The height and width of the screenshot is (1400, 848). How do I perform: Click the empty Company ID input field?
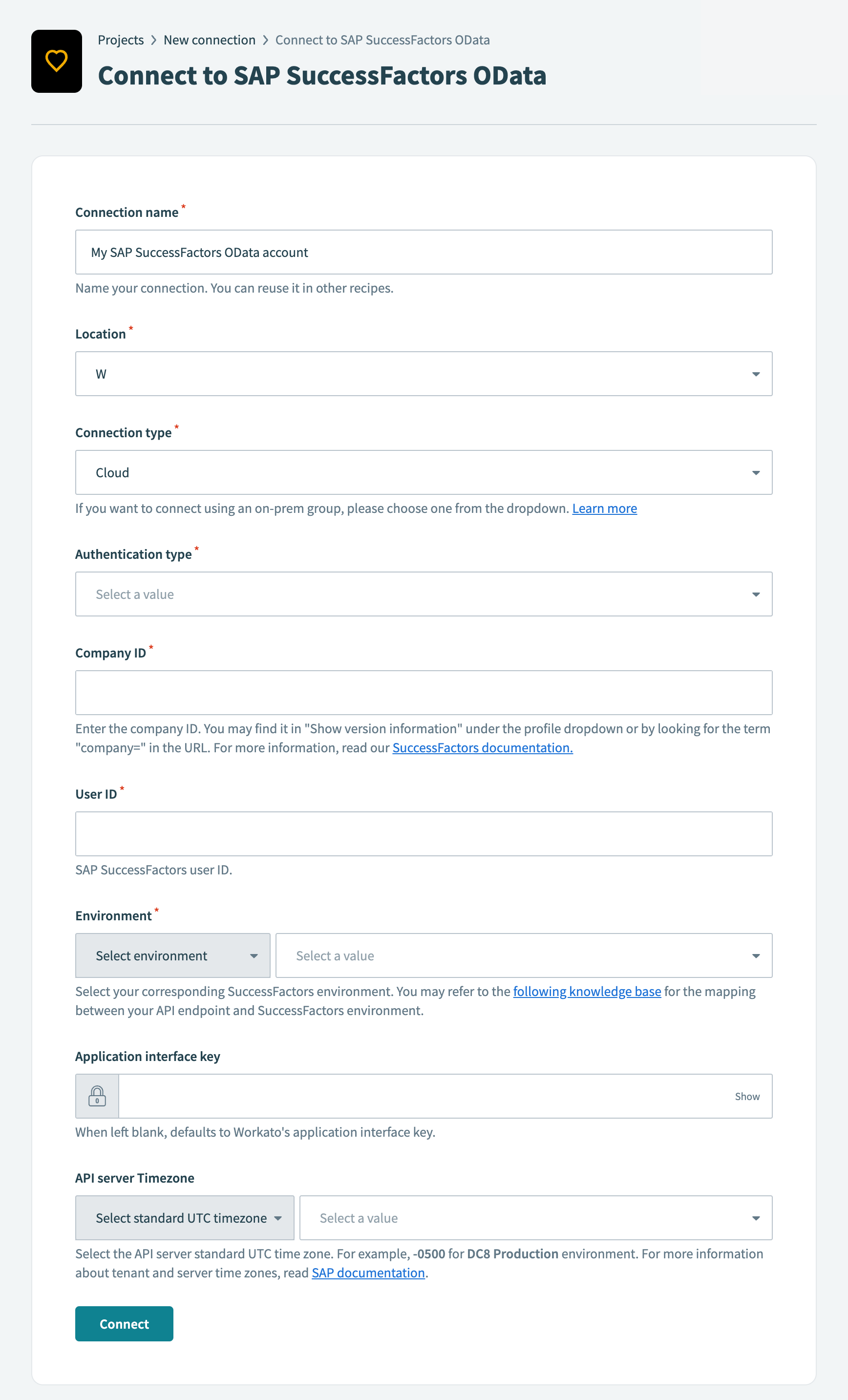pos(424,692)
